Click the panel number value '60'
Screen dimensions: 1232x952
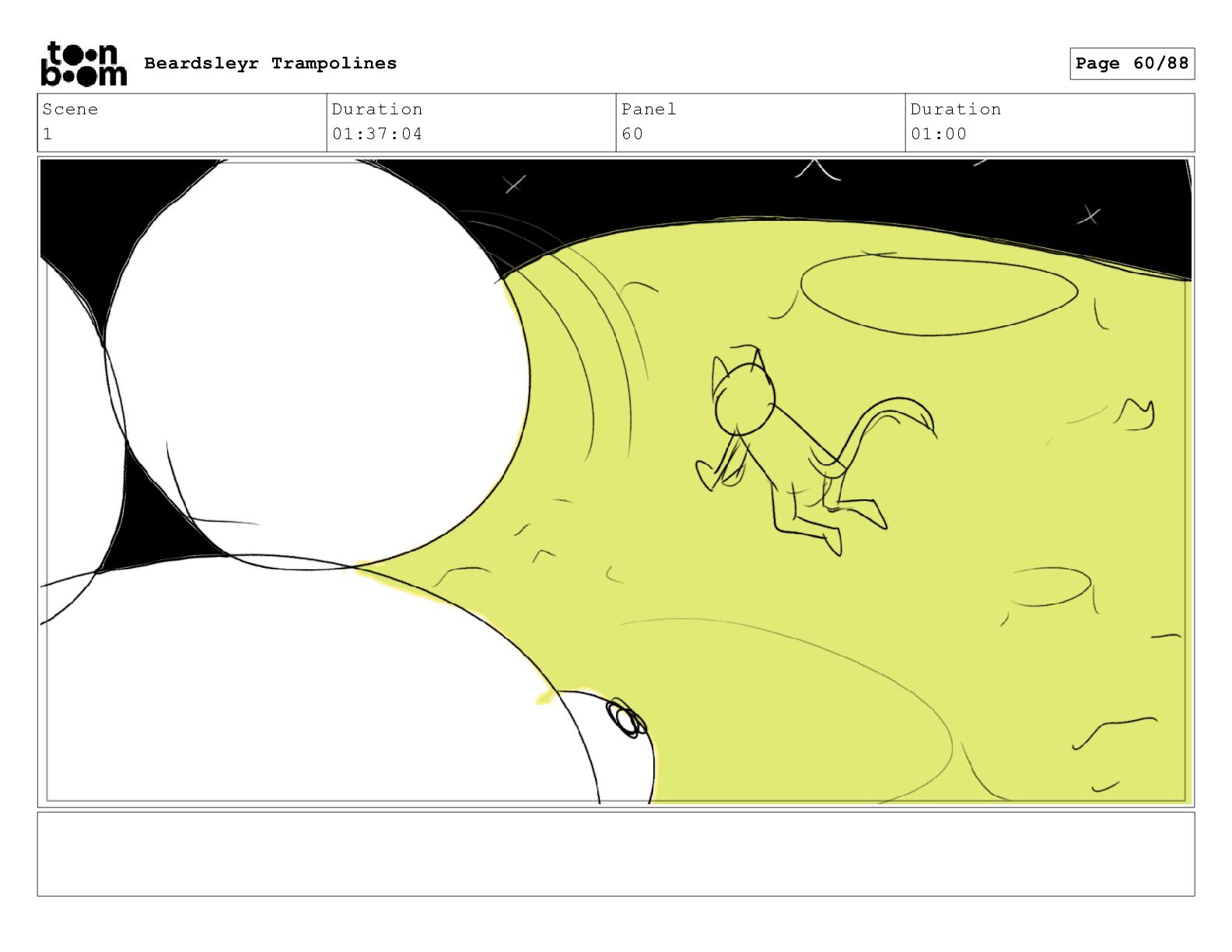tap(632, 134)
